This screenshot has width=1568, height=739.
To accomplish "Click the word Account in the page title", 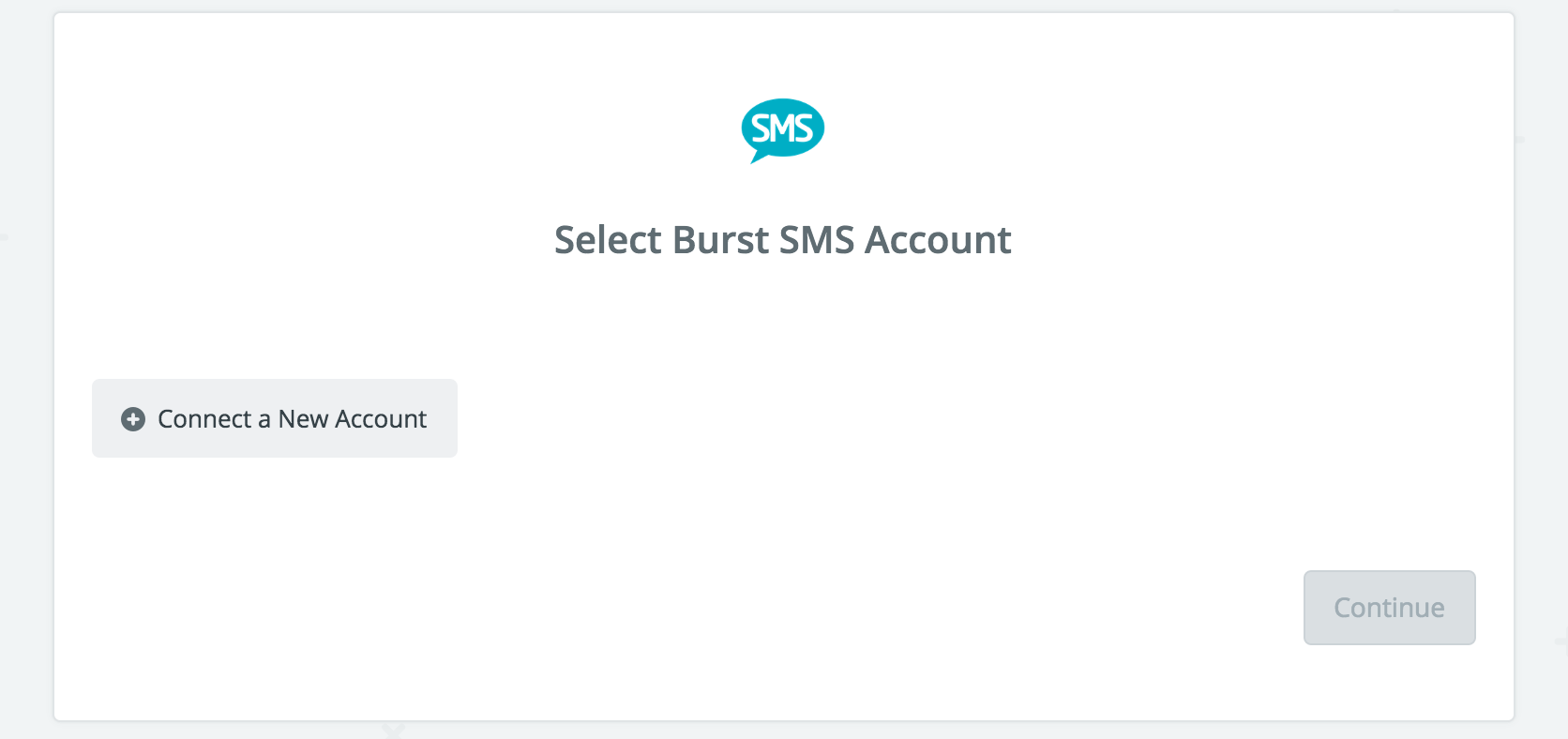I will coord(938,240).
